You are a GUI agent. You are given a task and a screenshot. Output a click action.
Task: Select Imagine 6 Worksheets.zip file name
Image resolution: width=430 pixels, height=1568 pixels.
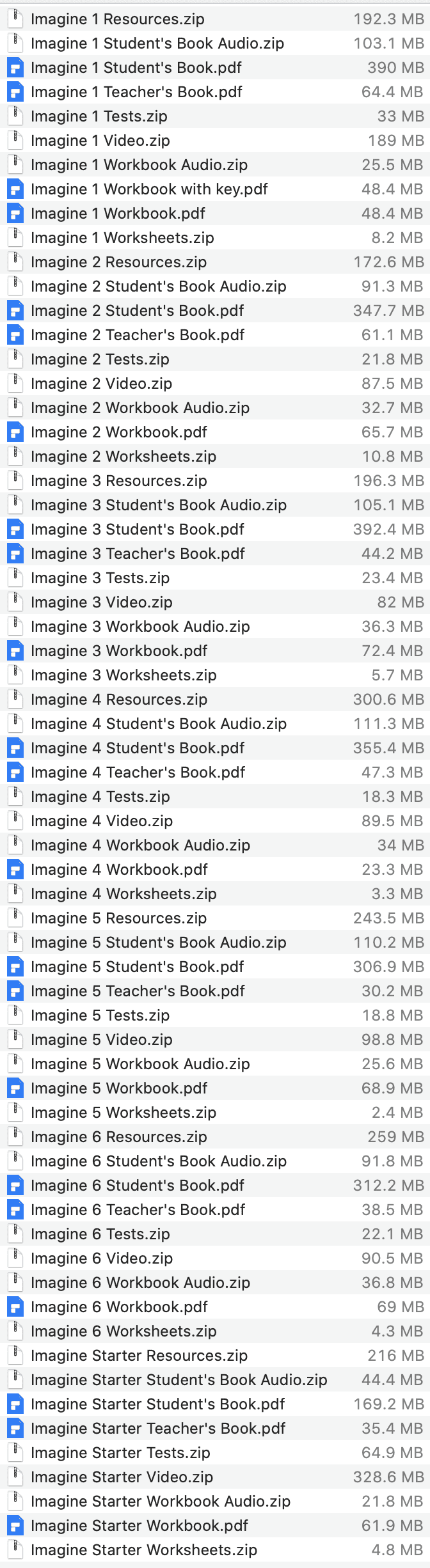click(124, 1331)
